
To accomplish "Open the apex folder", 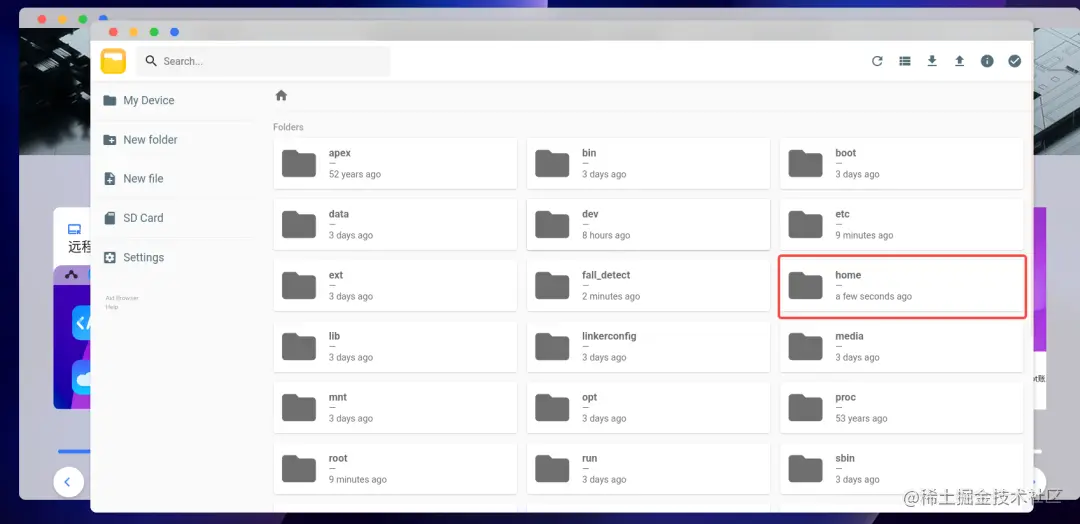I will (395, 163).
